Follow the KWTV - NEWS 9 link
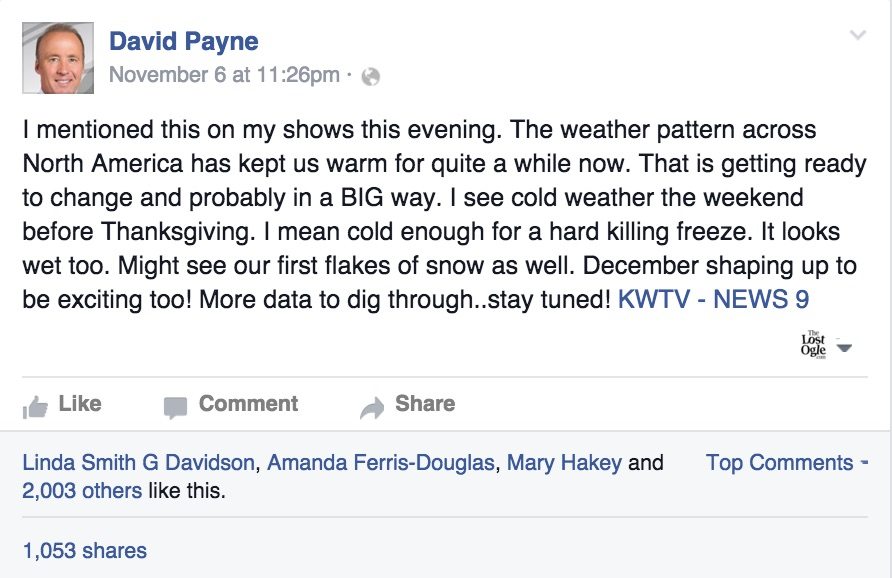 pos(713,299)
